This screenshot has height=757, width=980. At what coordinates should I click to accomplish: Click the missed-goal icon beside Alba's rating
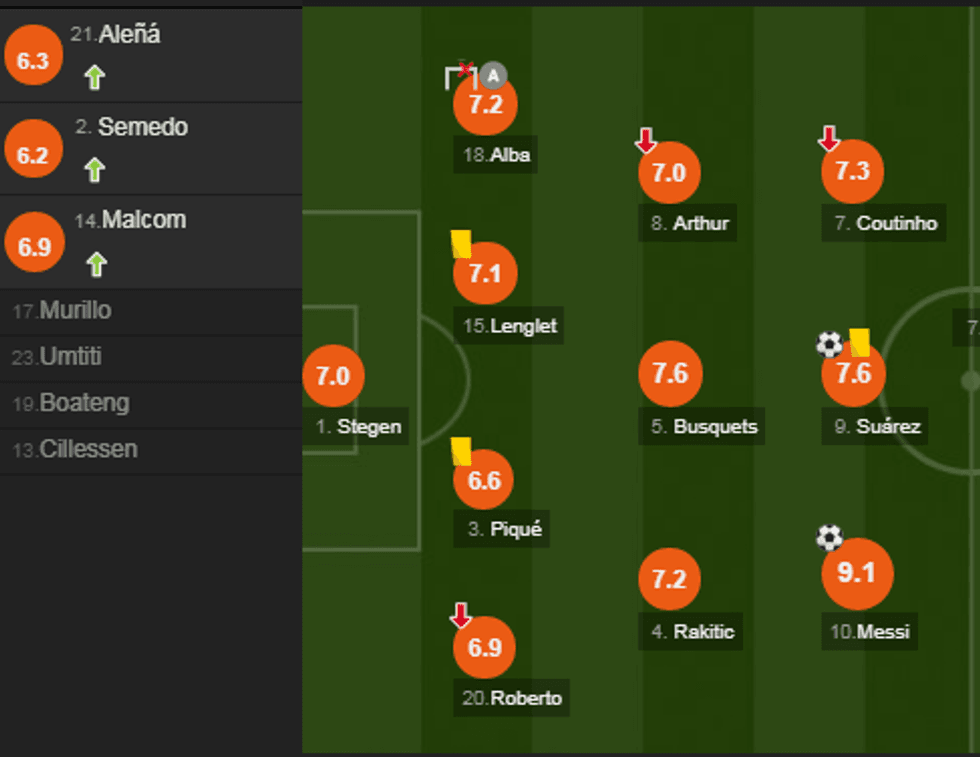tap(459, 76)
